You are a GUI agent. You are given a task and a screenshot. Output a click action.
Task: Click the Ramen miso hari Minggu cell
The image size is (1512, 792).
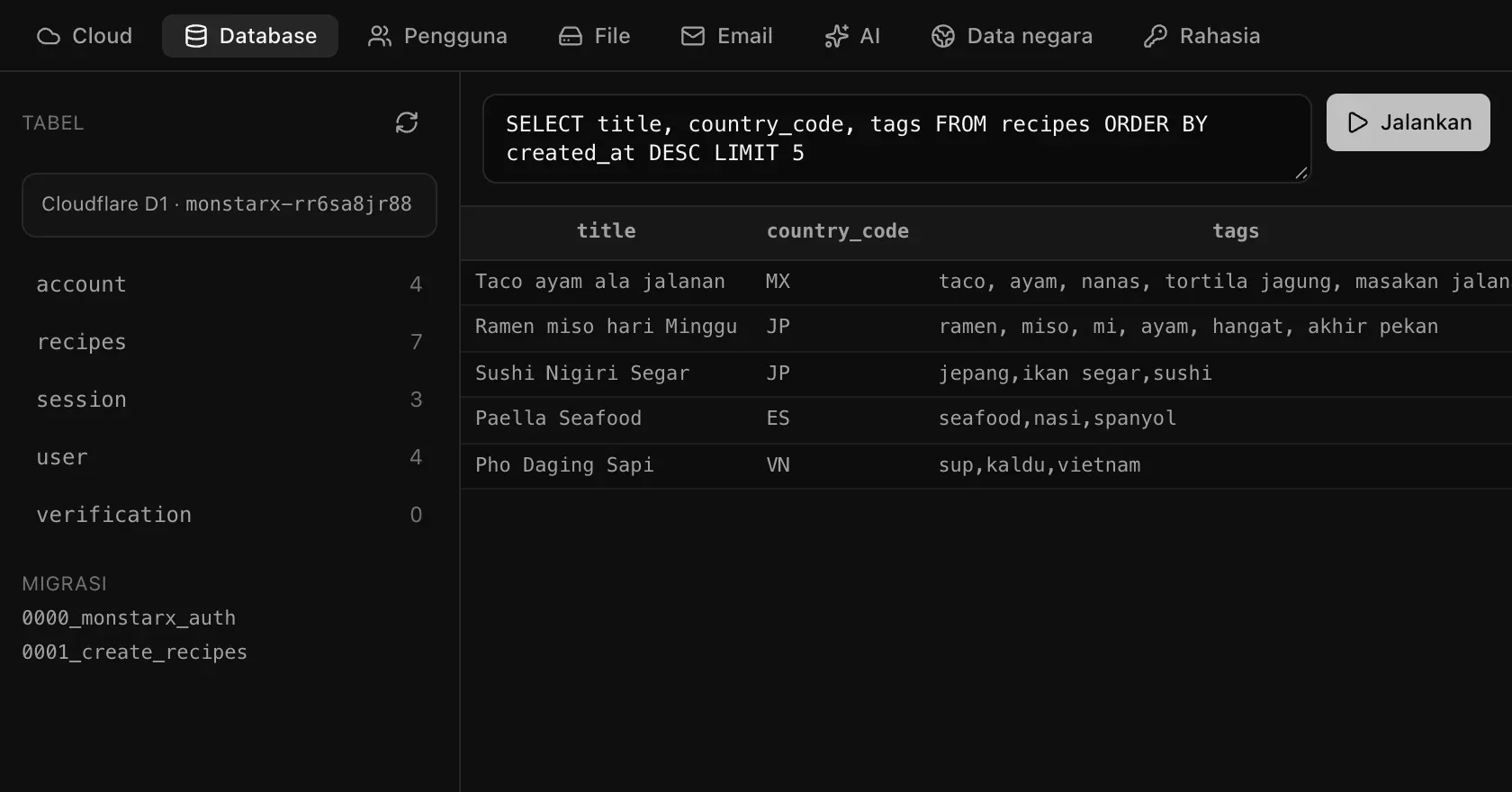click(x=607, y=327)
